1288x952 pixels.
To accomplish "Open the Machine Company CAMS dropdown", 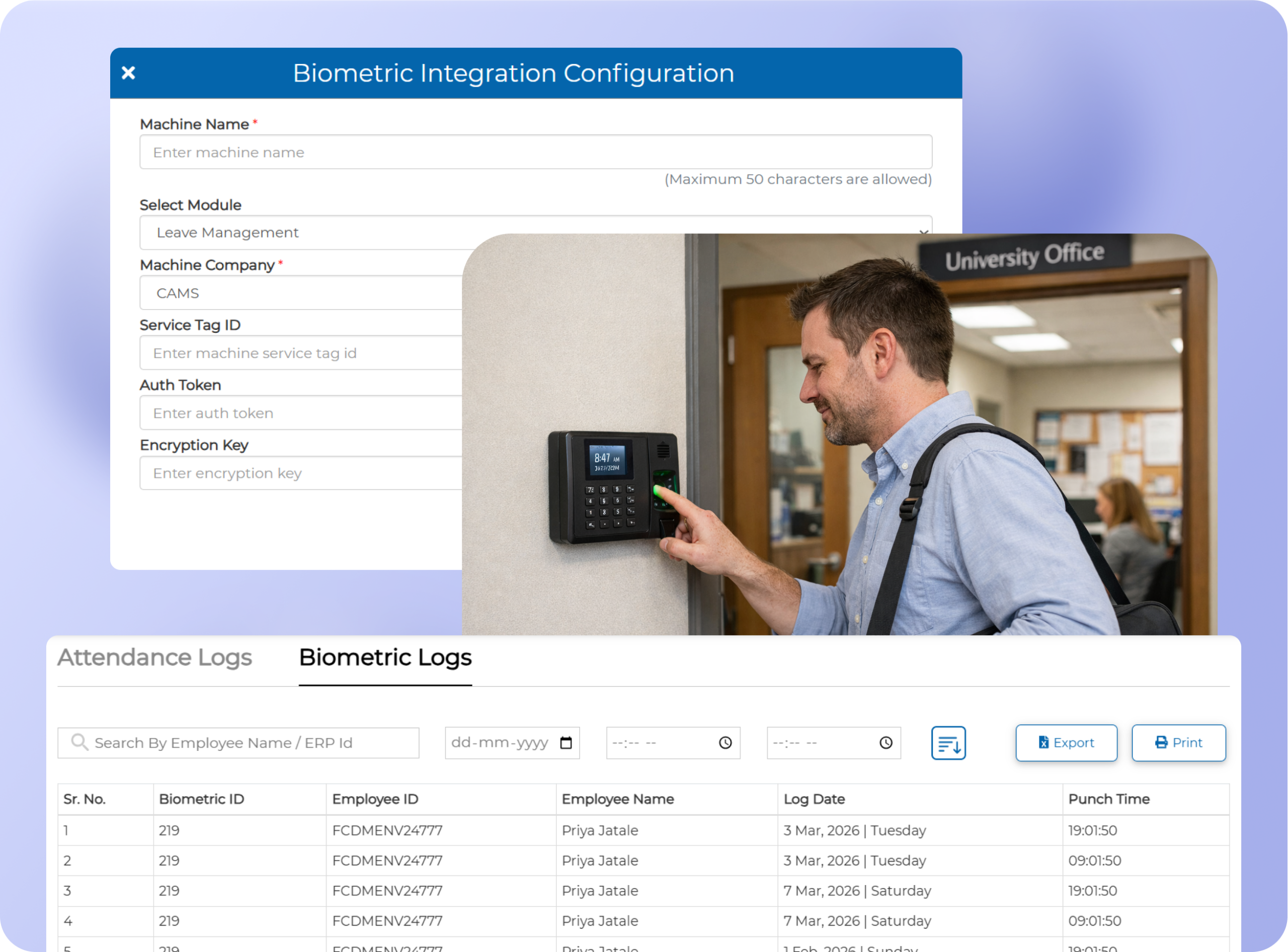I will [300, 293].
